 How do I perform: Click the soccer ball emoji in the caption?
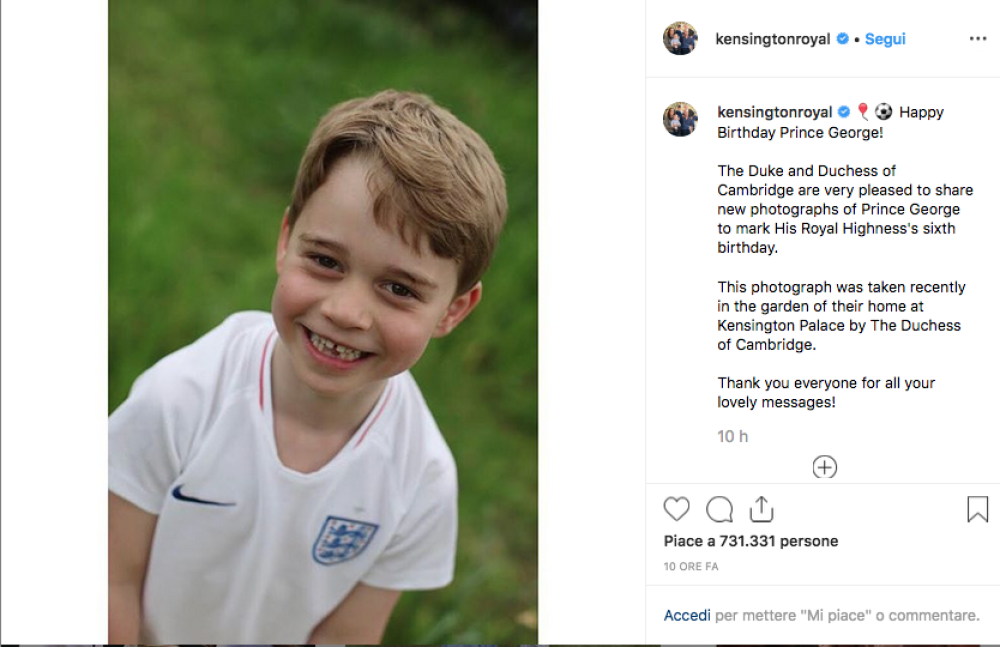point(883,112)
